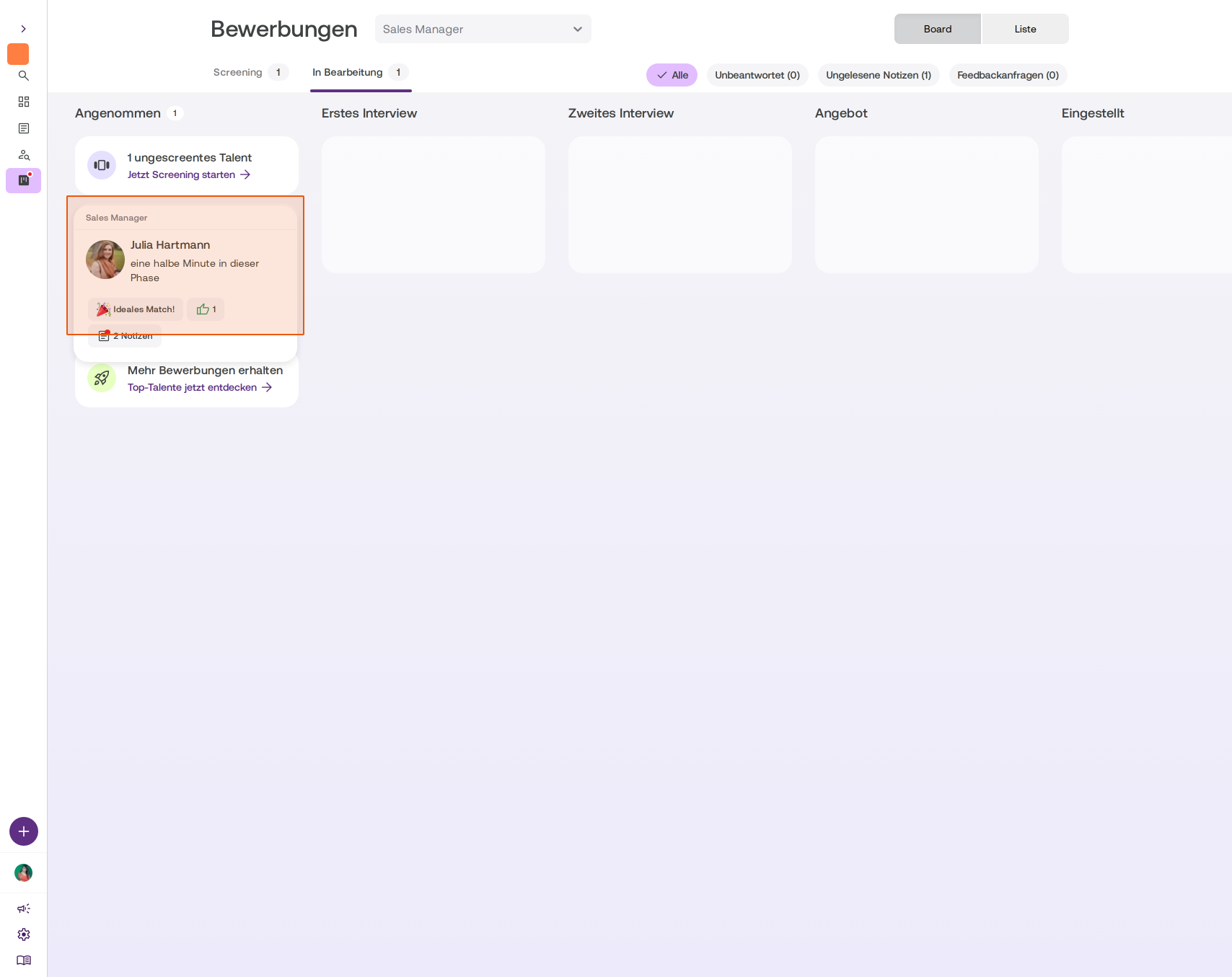1232x977 pixels.
Task: Open the Sales Manager job dropdown
Action: (483, 29)
